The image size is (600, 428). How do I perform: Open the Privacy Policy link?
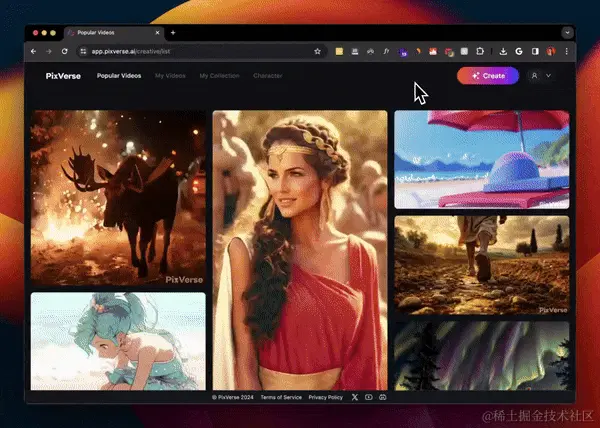click(x=326, y=397)
